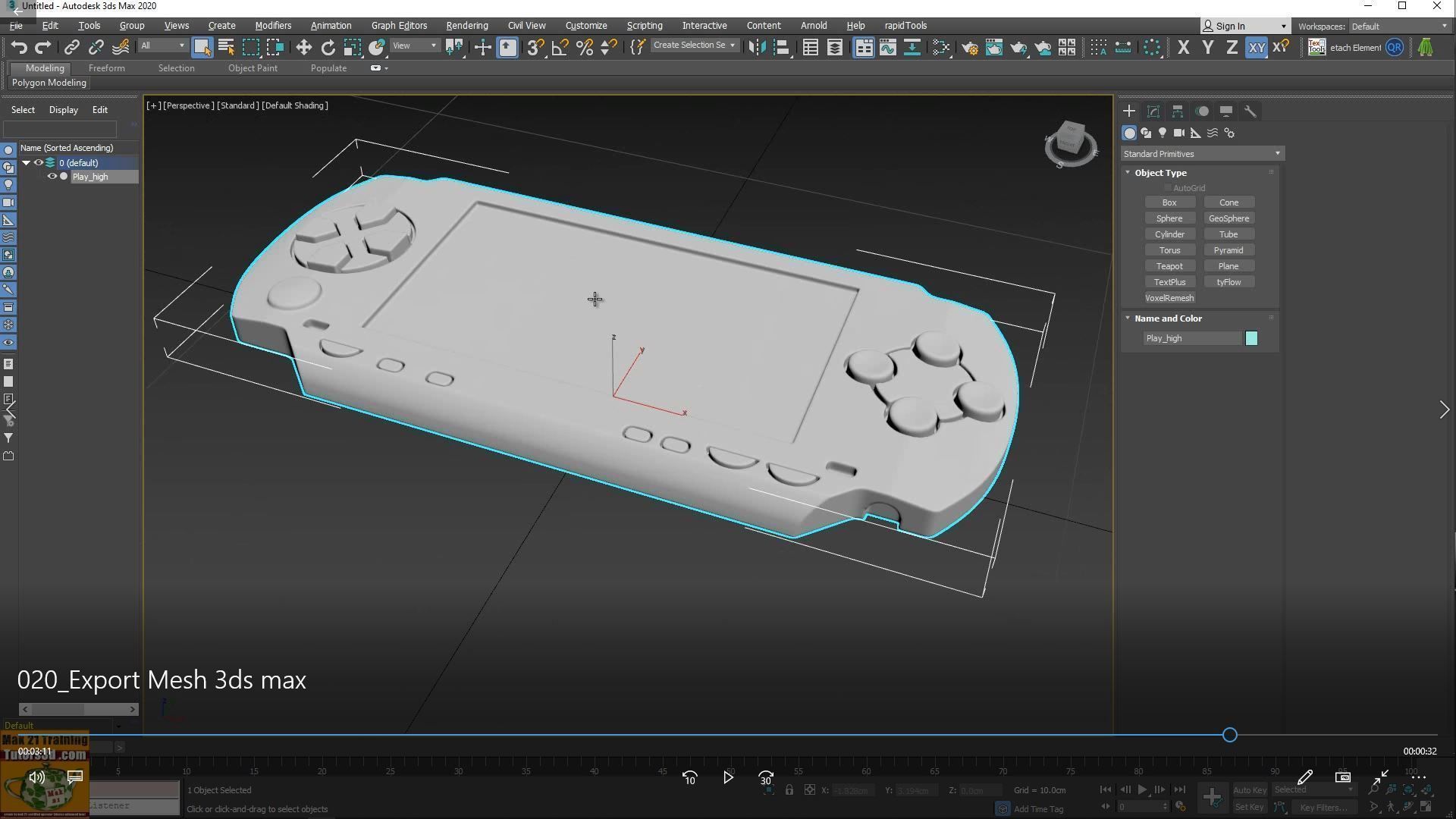
Task: Click the Undo arrow in main toolbar
Action: tap(19, 48)
